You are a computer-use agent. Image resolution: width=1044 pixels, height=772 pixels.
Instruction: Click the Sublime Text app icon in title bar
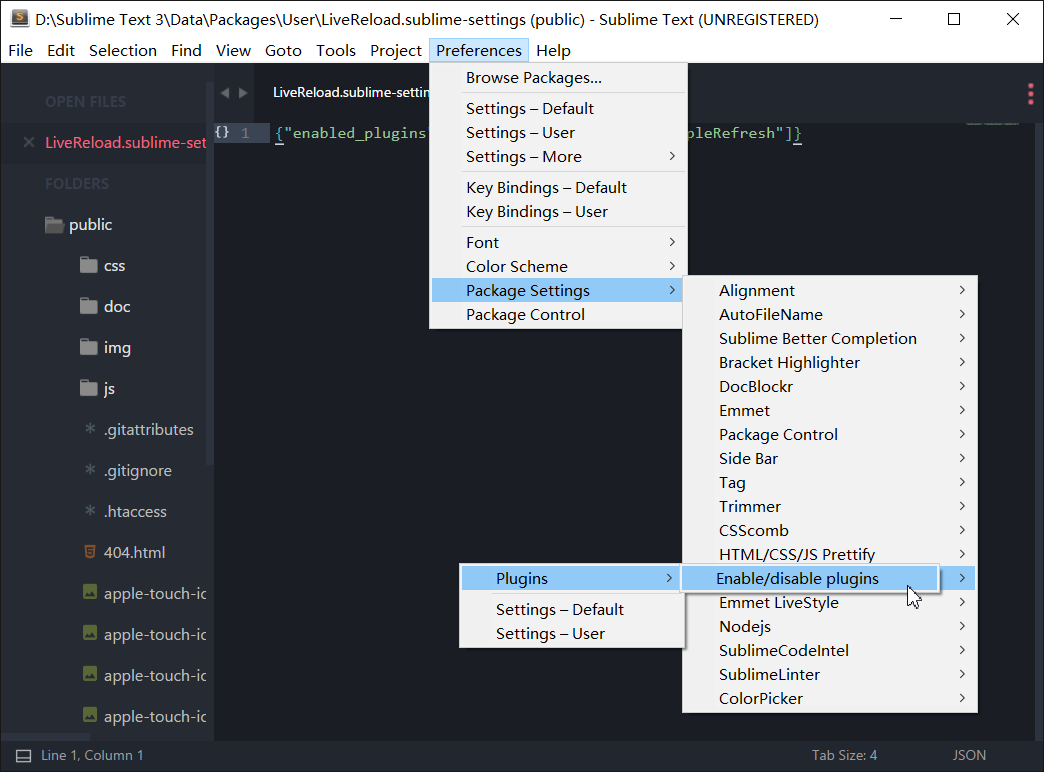point(19,19)
